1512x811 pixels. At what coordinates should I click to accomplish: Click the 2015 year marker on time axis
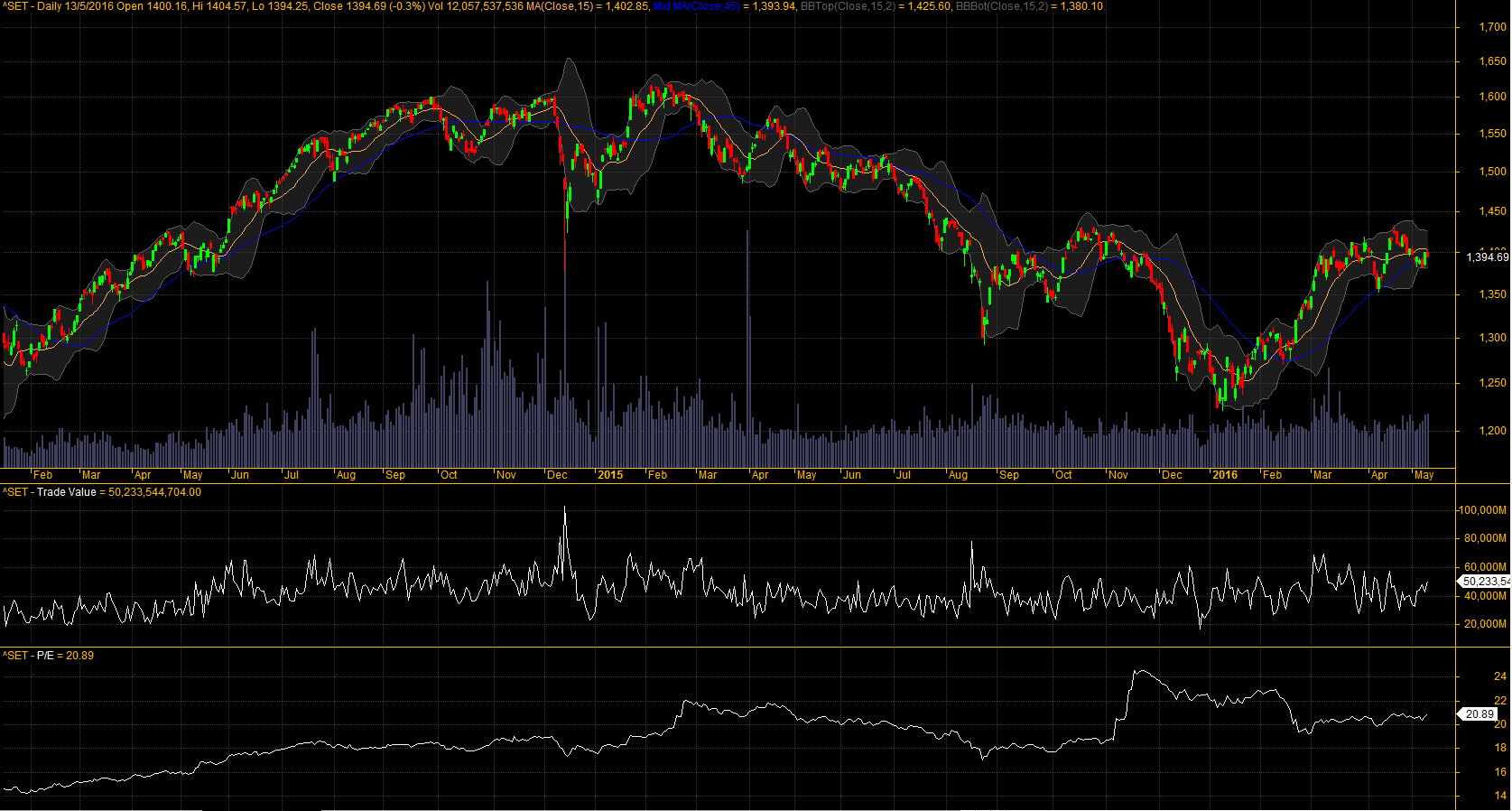pos(610,475)
